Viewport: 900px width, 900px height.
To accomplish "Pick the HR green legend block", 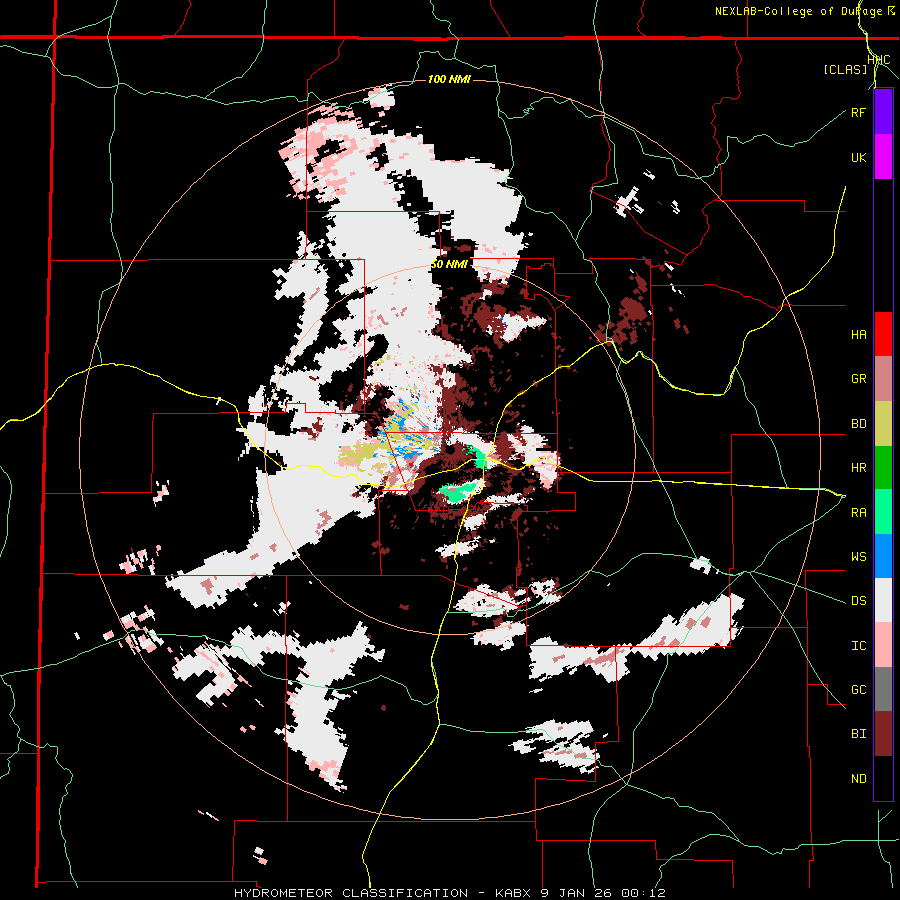I will (x=883, y=468).
